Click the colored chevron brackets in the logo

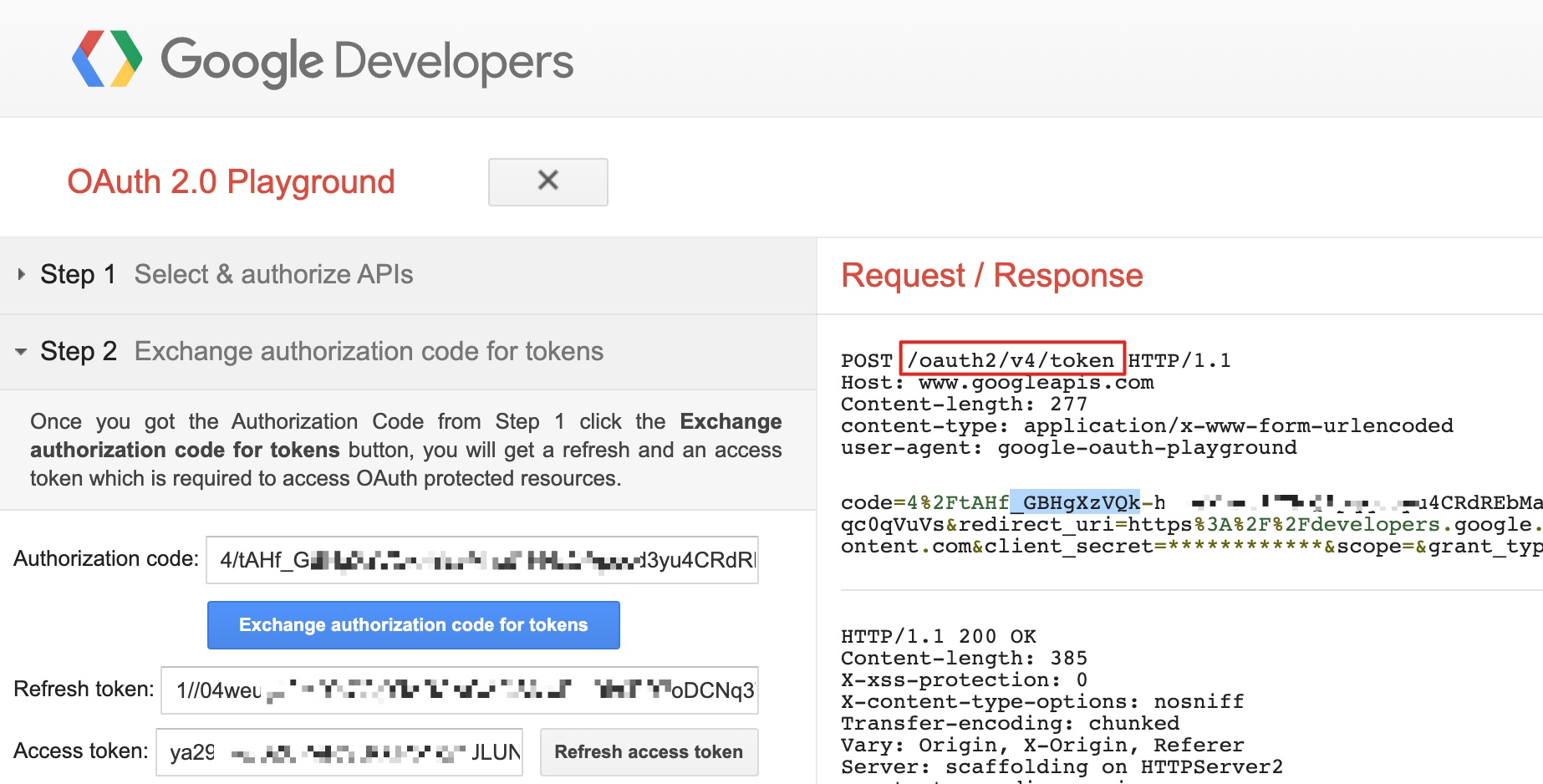pos(106,59)
